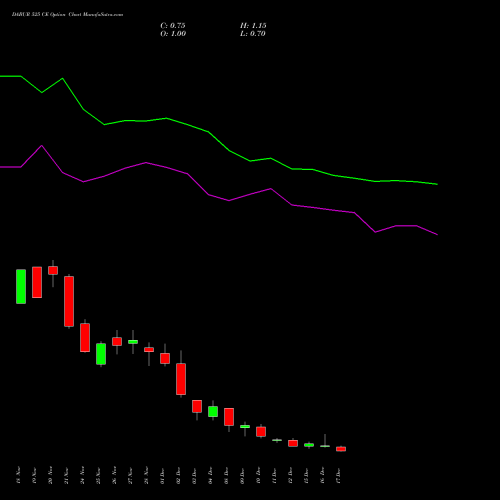The image size is (500, 500).
Task: Click the green candlestick for 18 Nov
Action: click(x=21, y=287)
